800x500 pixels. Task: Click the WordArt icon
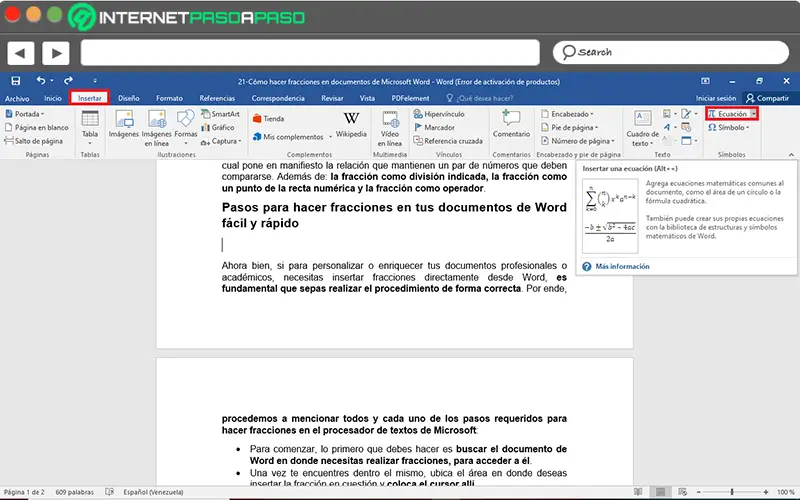coord(666,128)
